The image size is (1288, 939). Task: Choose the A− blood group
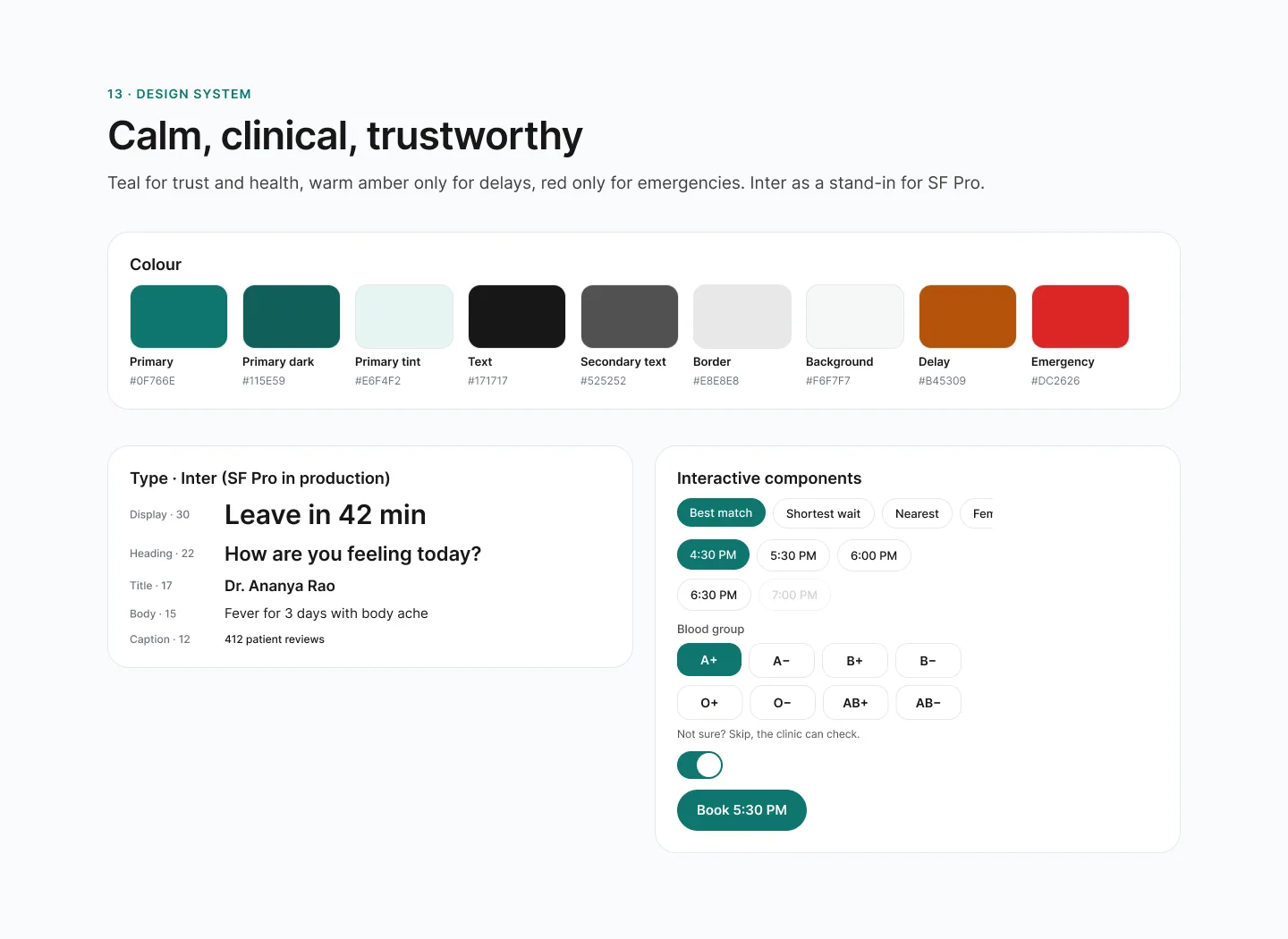tap(782, 661)
